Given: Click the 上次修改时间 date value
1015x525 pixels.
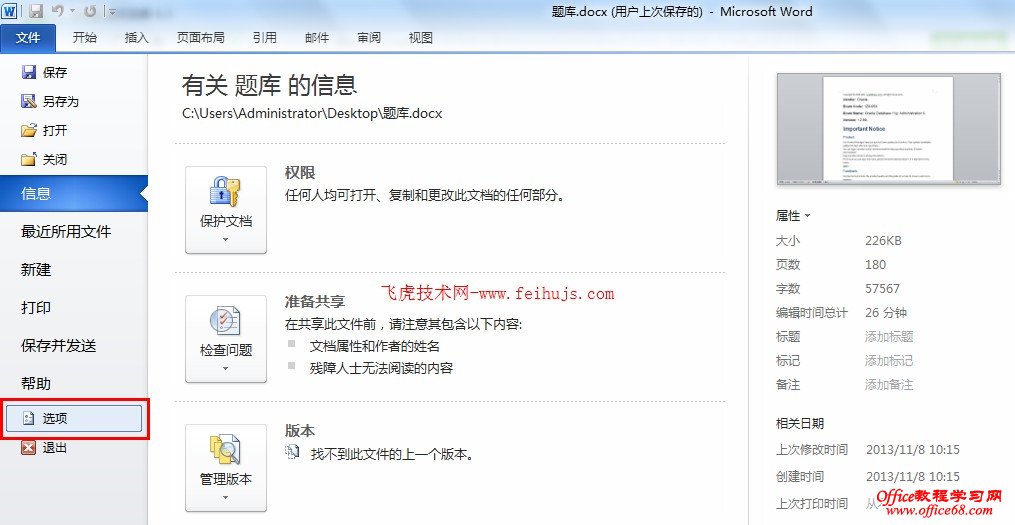Looking at the screenshot, I should tap(913, 450).
